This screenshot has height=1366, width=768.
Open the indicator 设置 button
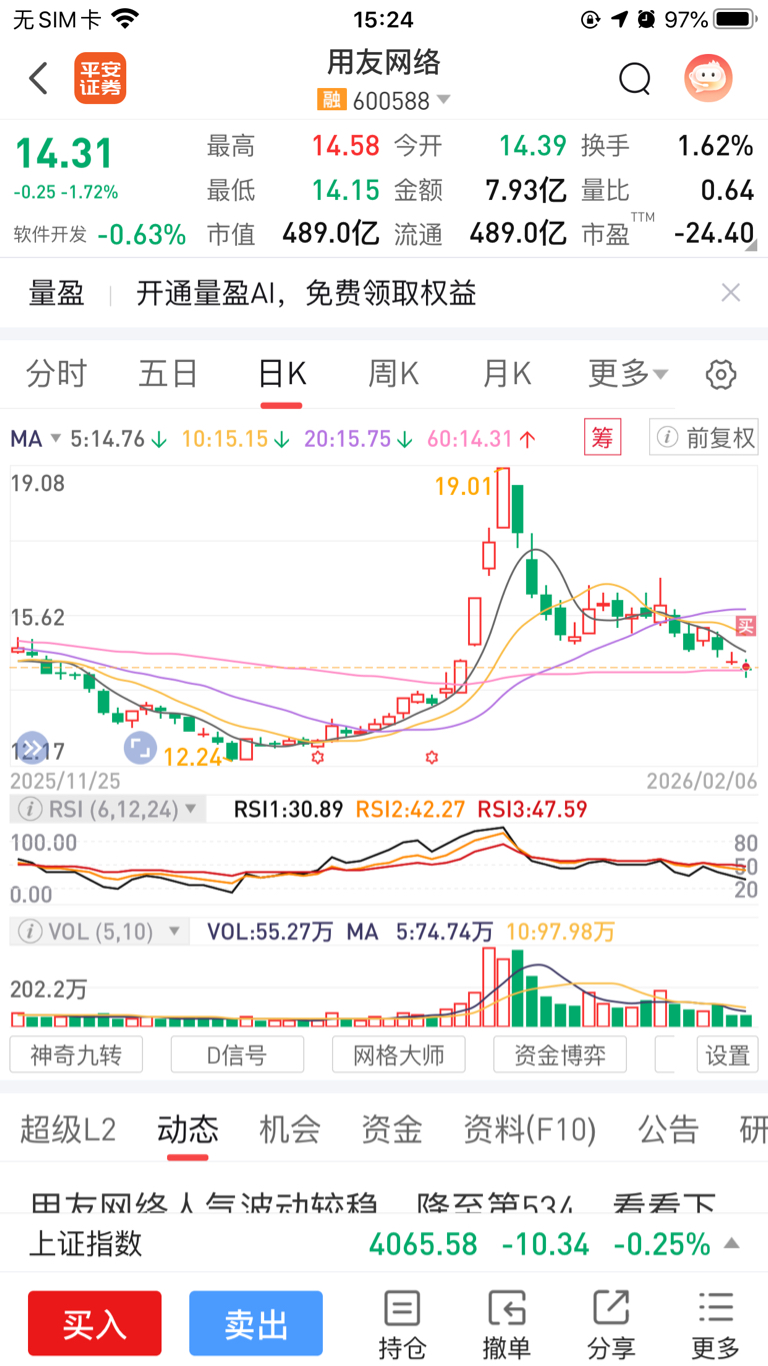point(727,1055)
